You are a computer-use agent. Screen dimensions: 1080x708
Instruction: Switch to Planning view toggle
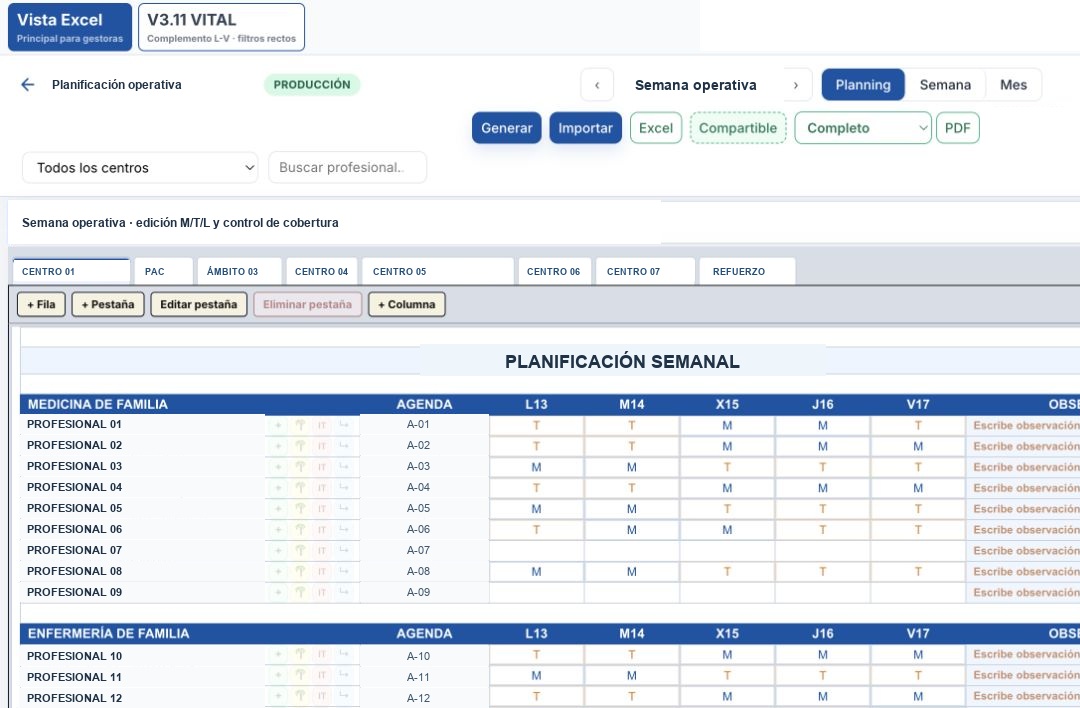(x=863, y=85)
